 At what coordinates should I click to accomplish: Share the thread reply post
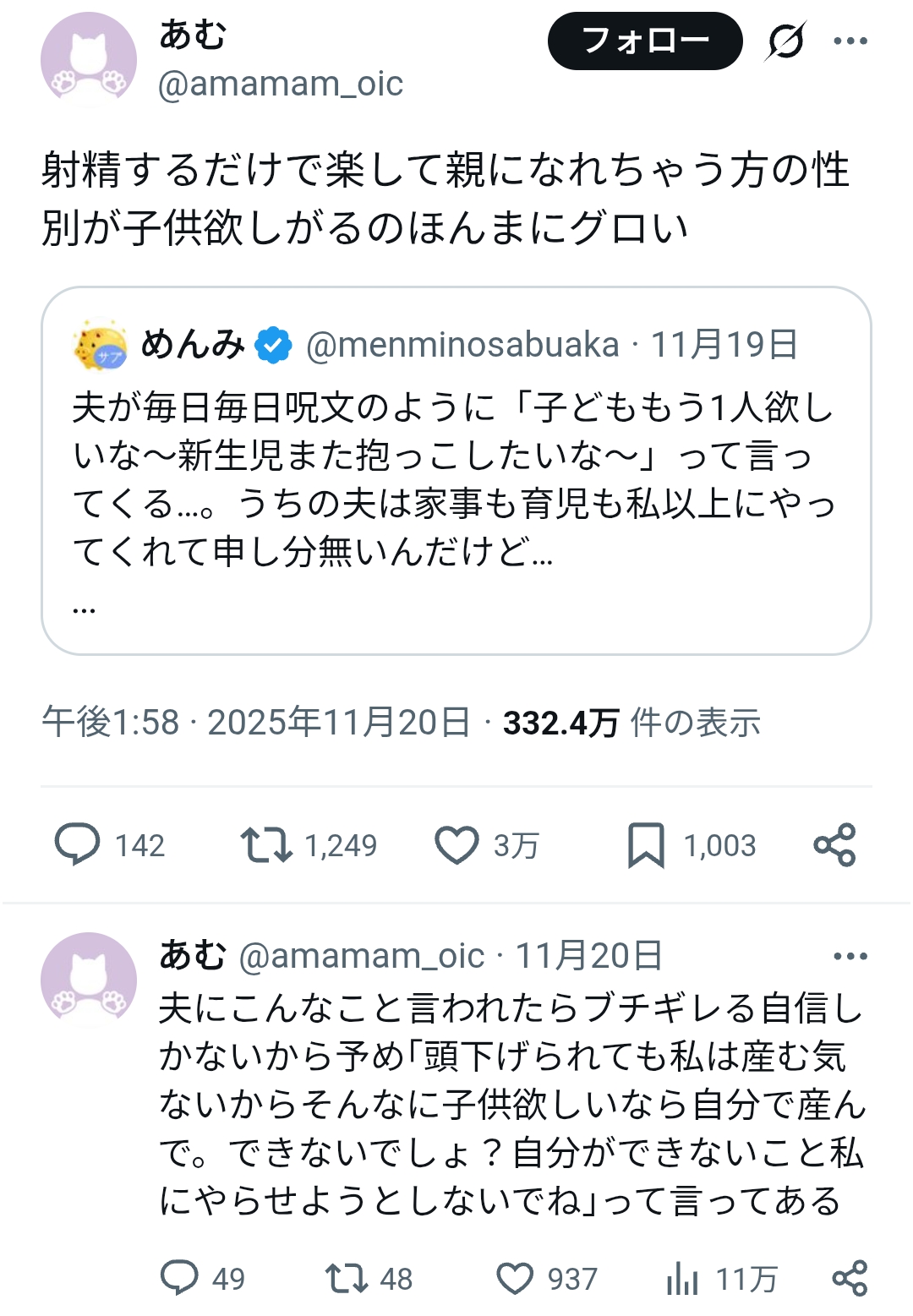[x=850, y=1278]
